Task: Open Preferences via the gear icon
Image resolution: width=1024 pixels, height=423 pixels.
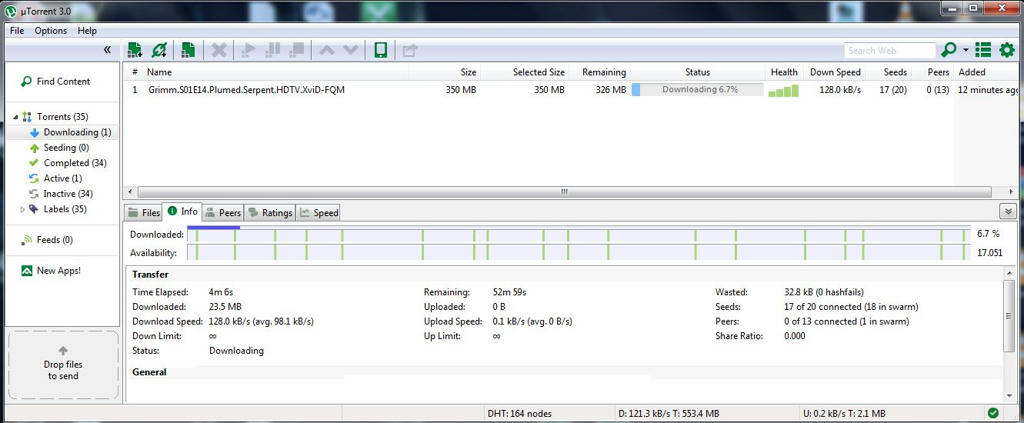Action: click(1007, 50)
